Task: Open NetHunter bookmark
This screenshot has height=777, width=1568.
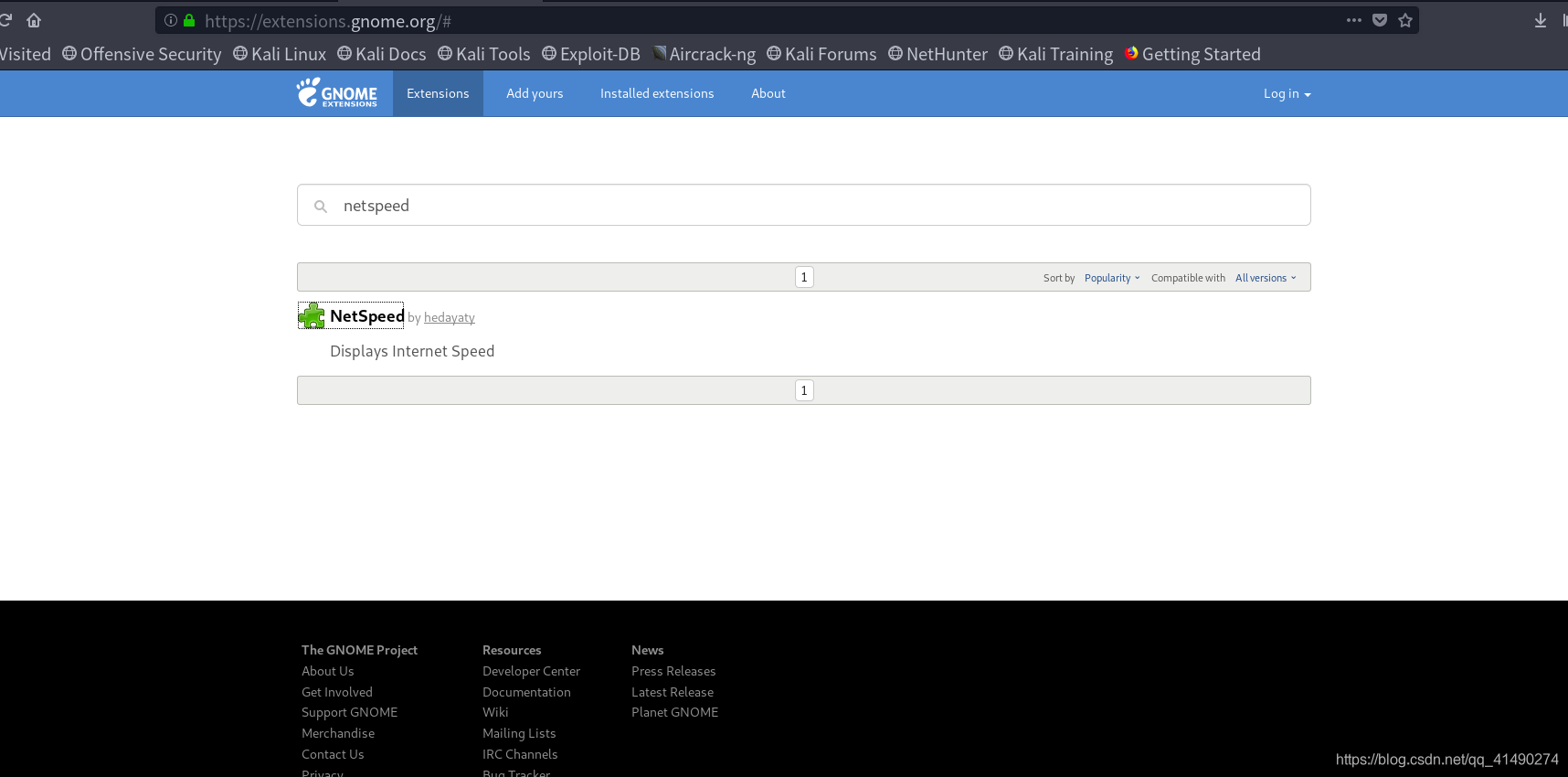Action: click(938, 54)
